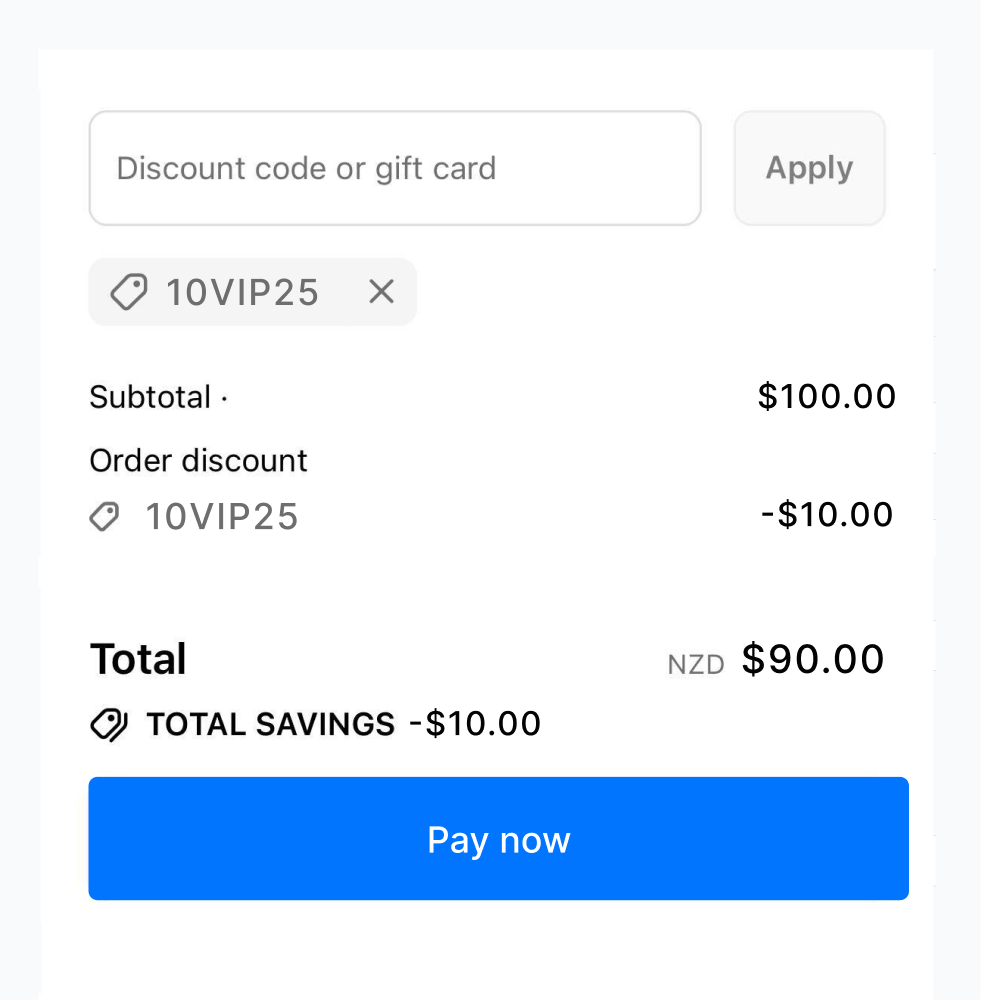Click the tag icon beside the order discount code
The image size is (981, 1000).
[104, 516]
